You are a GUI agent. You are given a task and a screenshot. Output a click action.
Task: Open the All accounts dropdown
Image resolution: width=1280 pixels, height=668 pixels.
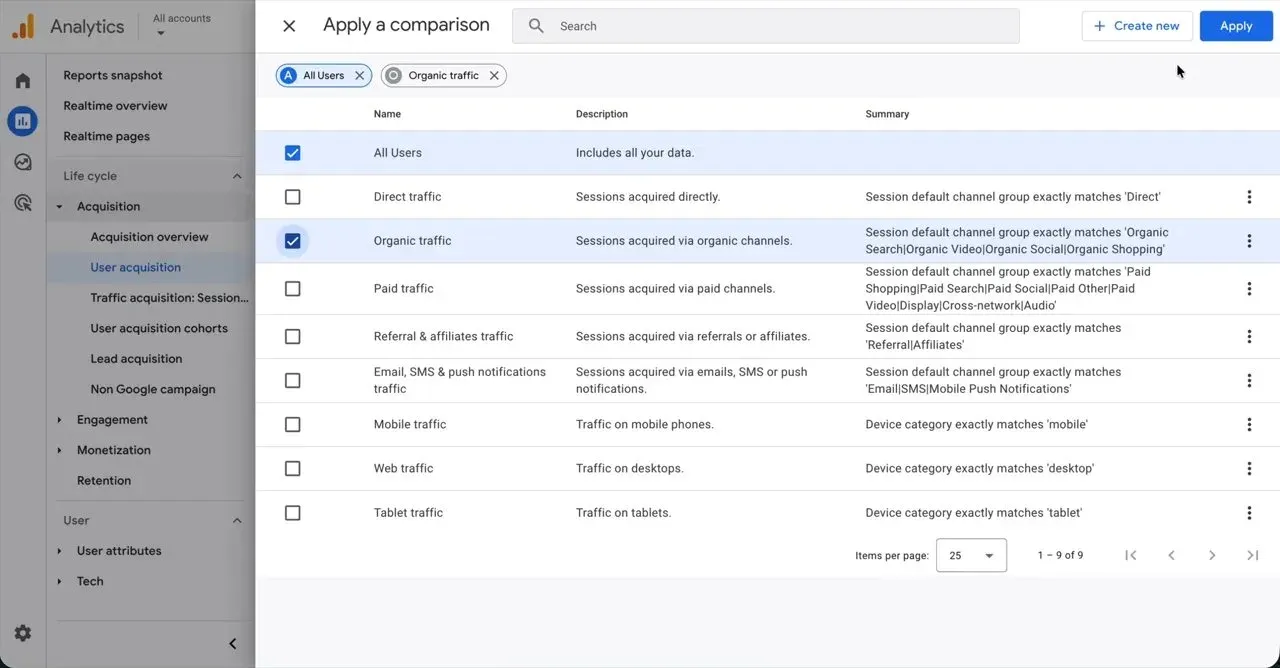(182, 25)
